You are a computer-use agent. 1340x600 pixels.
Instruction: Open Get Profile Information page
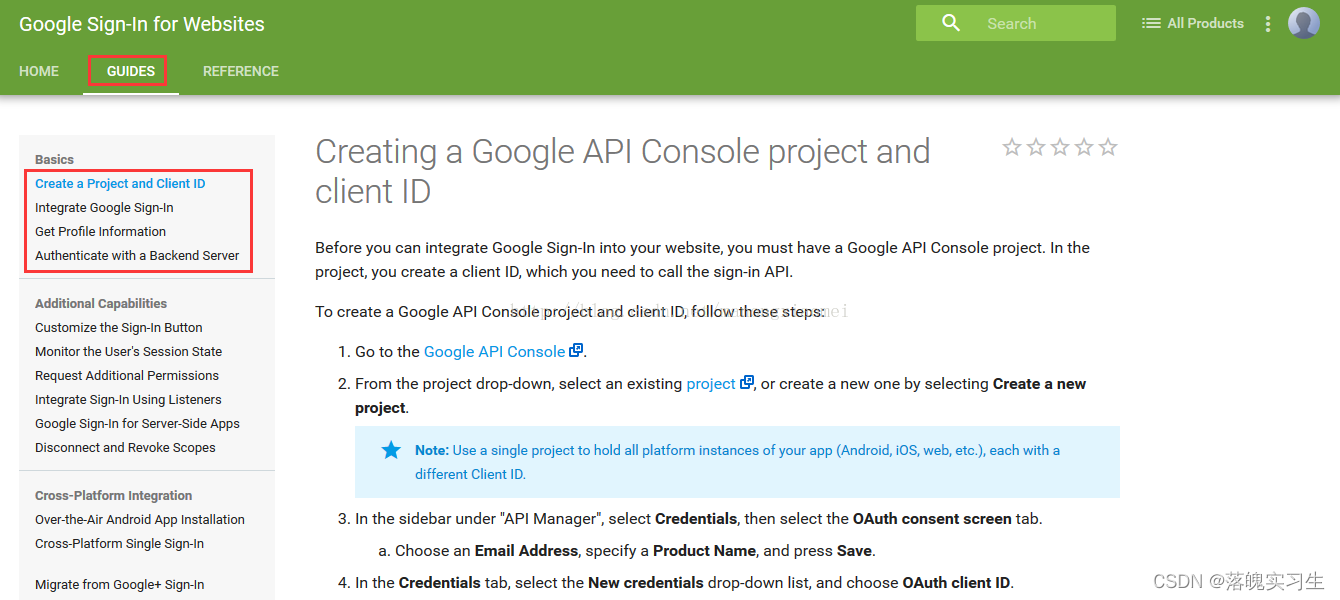coord(100,232)
